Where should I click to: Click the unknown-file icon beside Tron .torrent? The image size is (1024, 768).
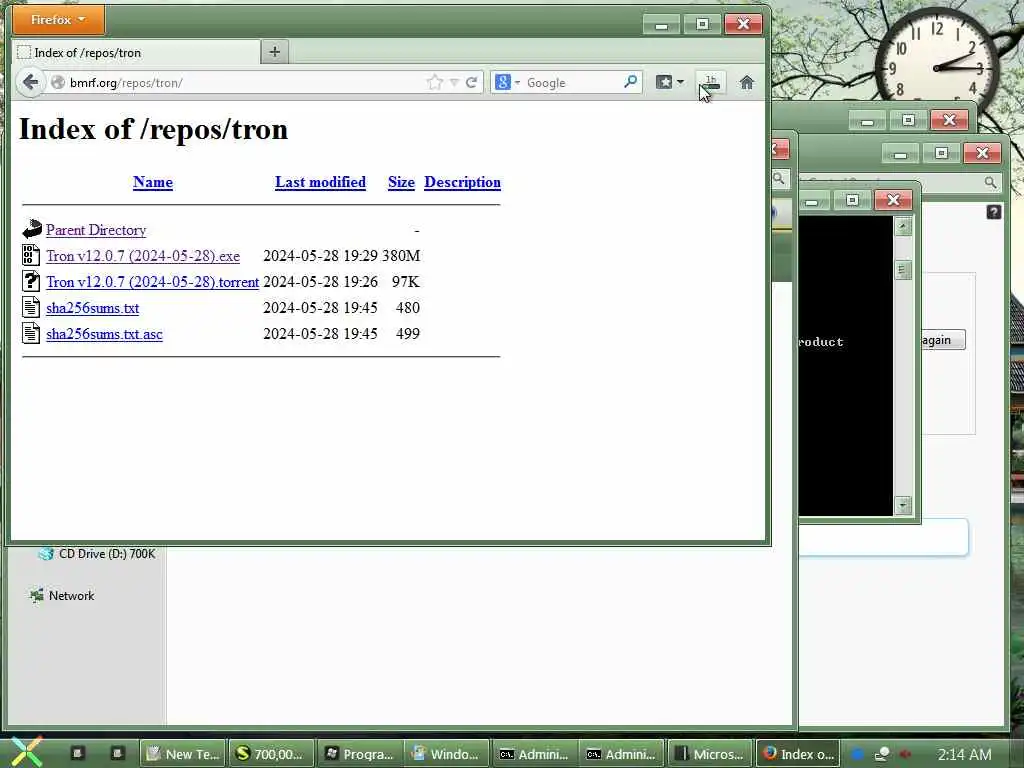[31, 281]
